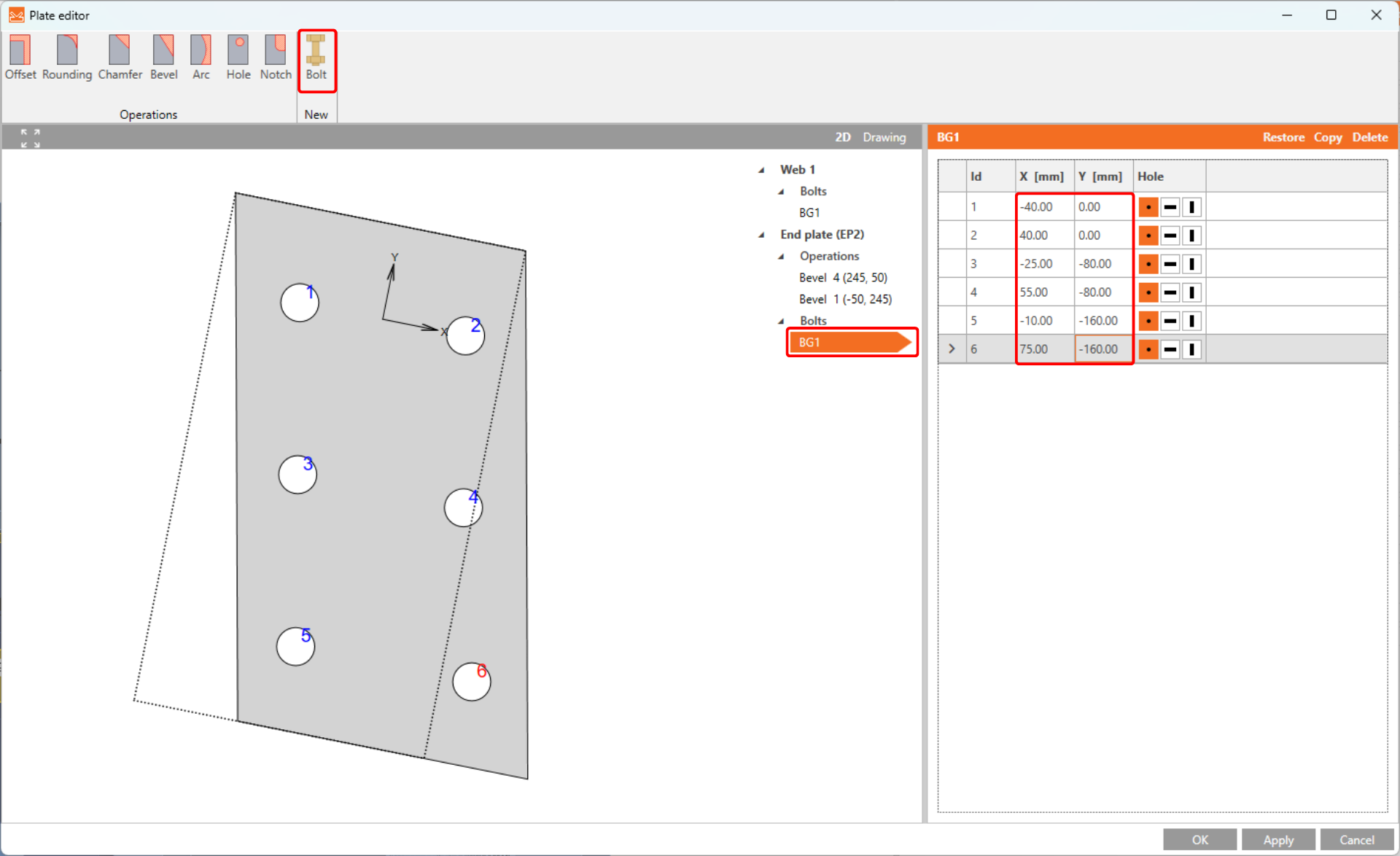Click the Apply button
Viewport: 1400px width, 856px height.
click(1277, 840)
